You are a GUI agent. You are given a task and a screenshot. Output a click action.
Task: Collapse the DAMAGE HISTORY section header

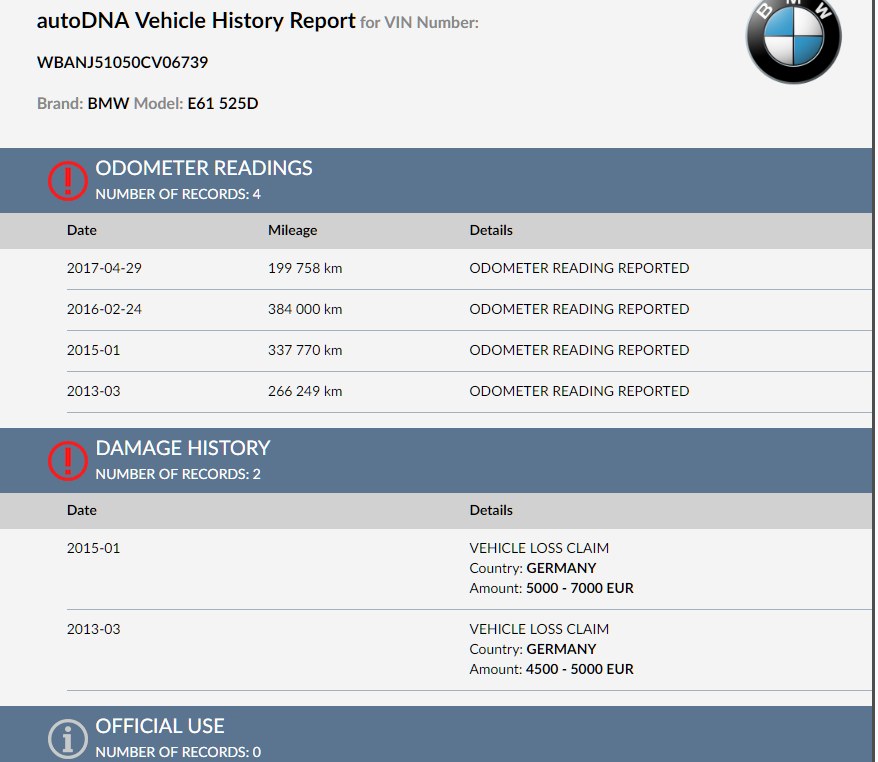pos(183,448)
